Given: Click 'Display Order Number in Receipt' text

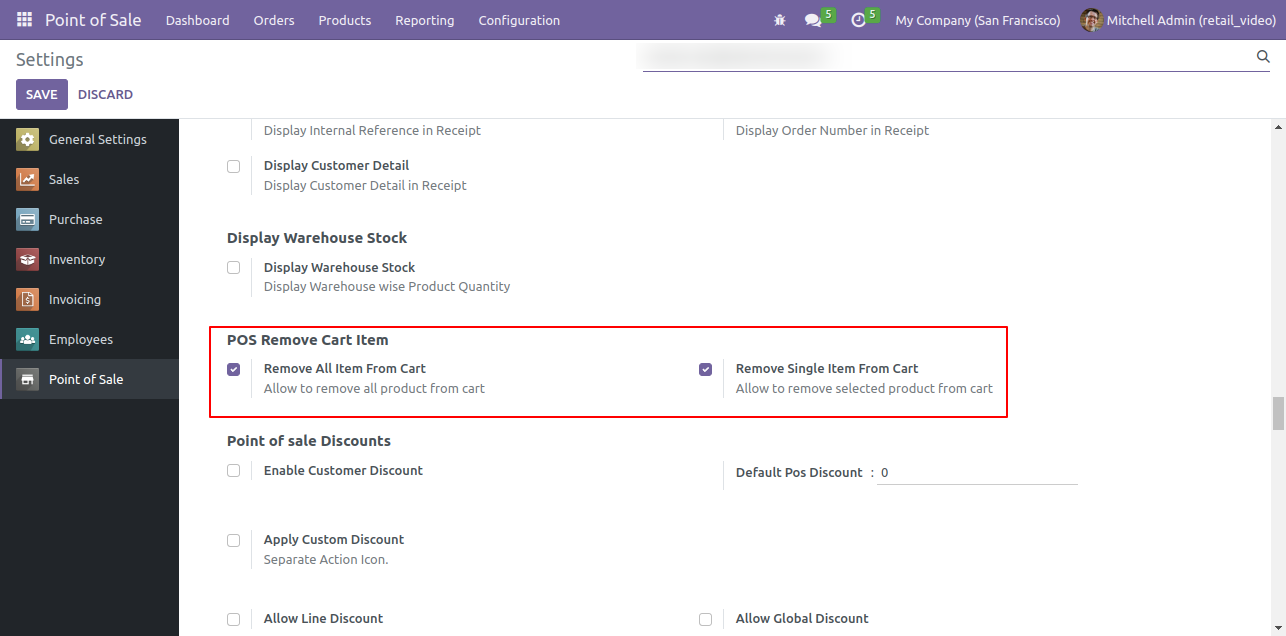Looking at the screenshot, I should click(833, 131).
